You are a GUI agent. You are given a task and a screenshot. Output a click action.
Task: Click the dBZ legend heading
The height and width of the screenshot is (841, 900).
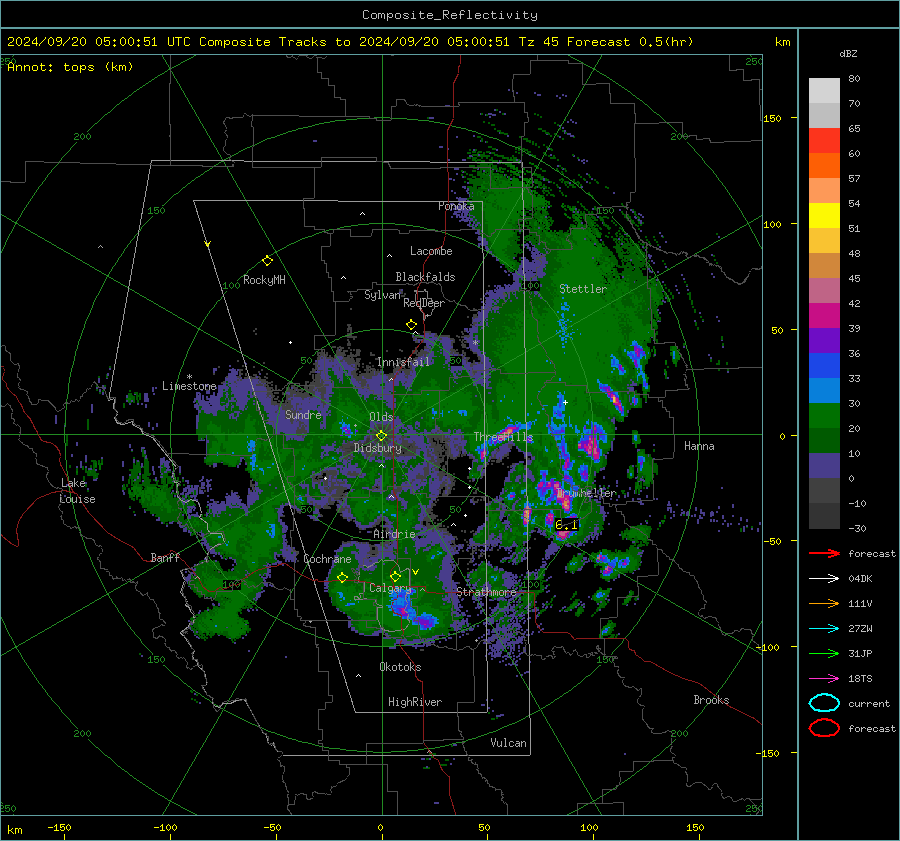[x=848, y=54]
